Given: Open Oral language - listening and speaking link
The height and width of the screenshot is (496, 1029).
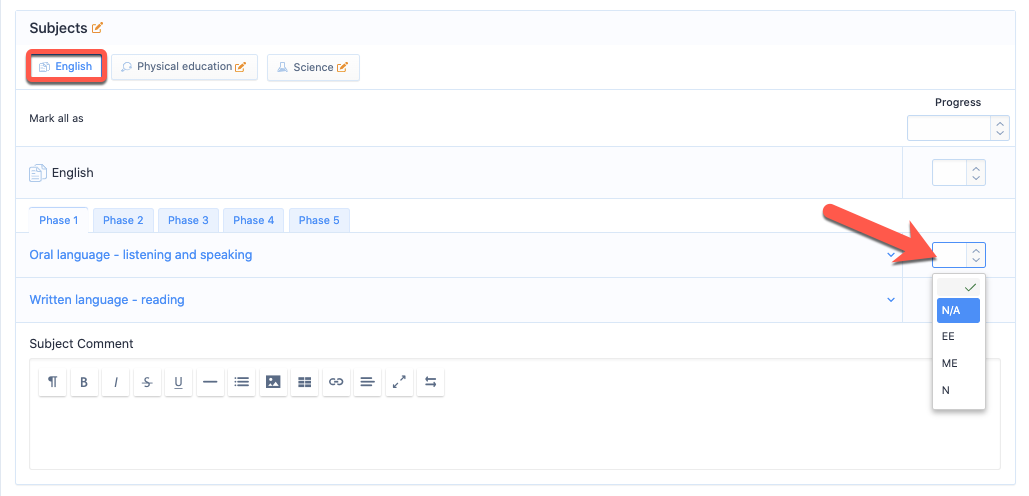Looking at the screenshot, I should [x=140, y=255].
